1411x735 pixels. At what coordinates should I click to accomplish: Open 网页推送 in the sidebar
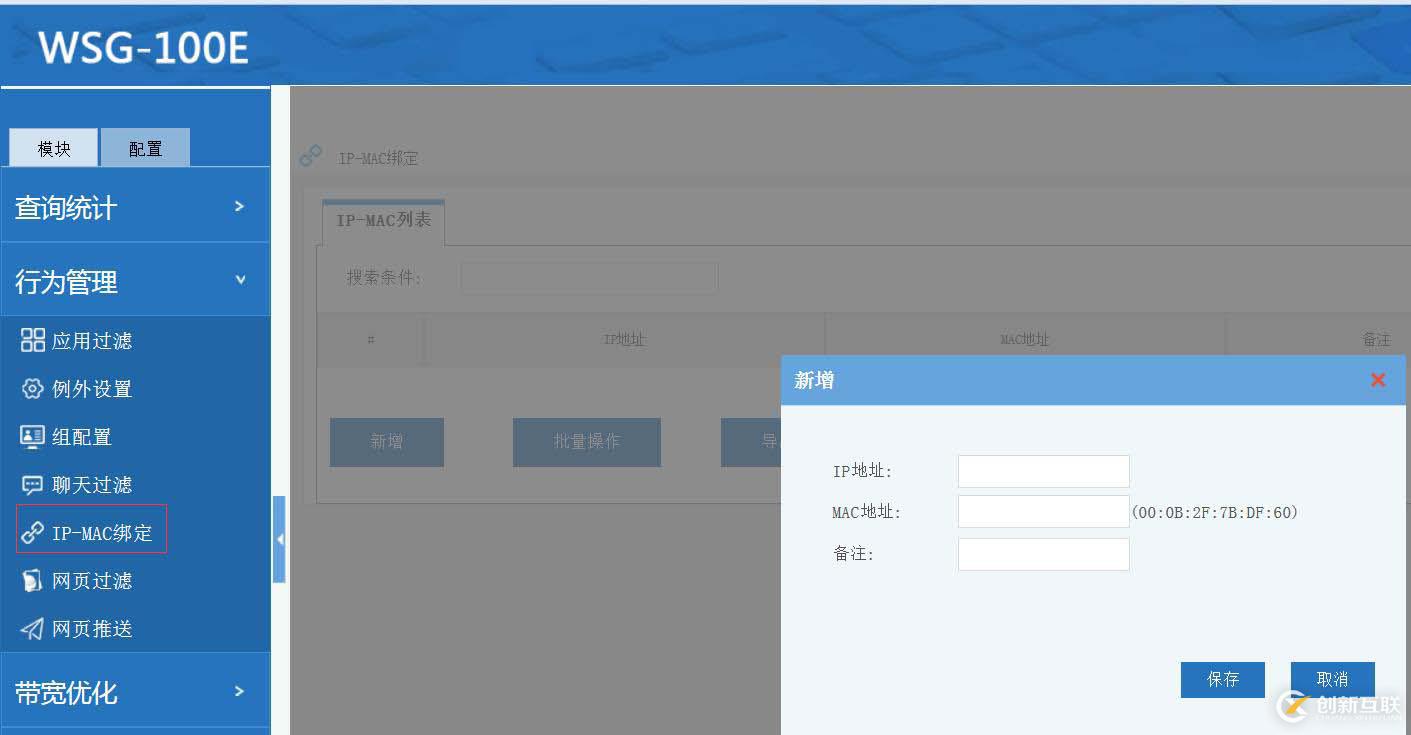tap(92, 629)
